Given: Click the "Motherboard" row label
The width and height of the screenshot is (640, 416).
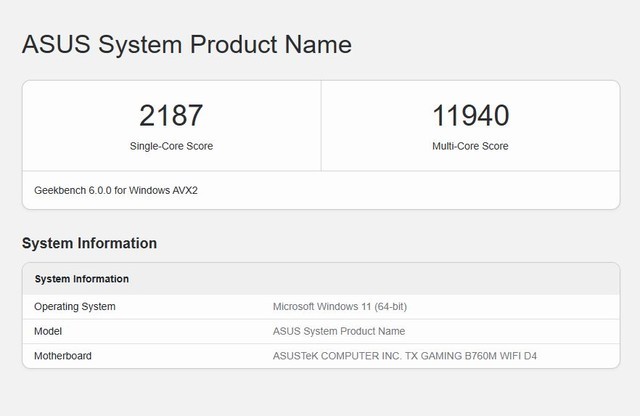Looking at the screenshot, I should click(64, 356).
